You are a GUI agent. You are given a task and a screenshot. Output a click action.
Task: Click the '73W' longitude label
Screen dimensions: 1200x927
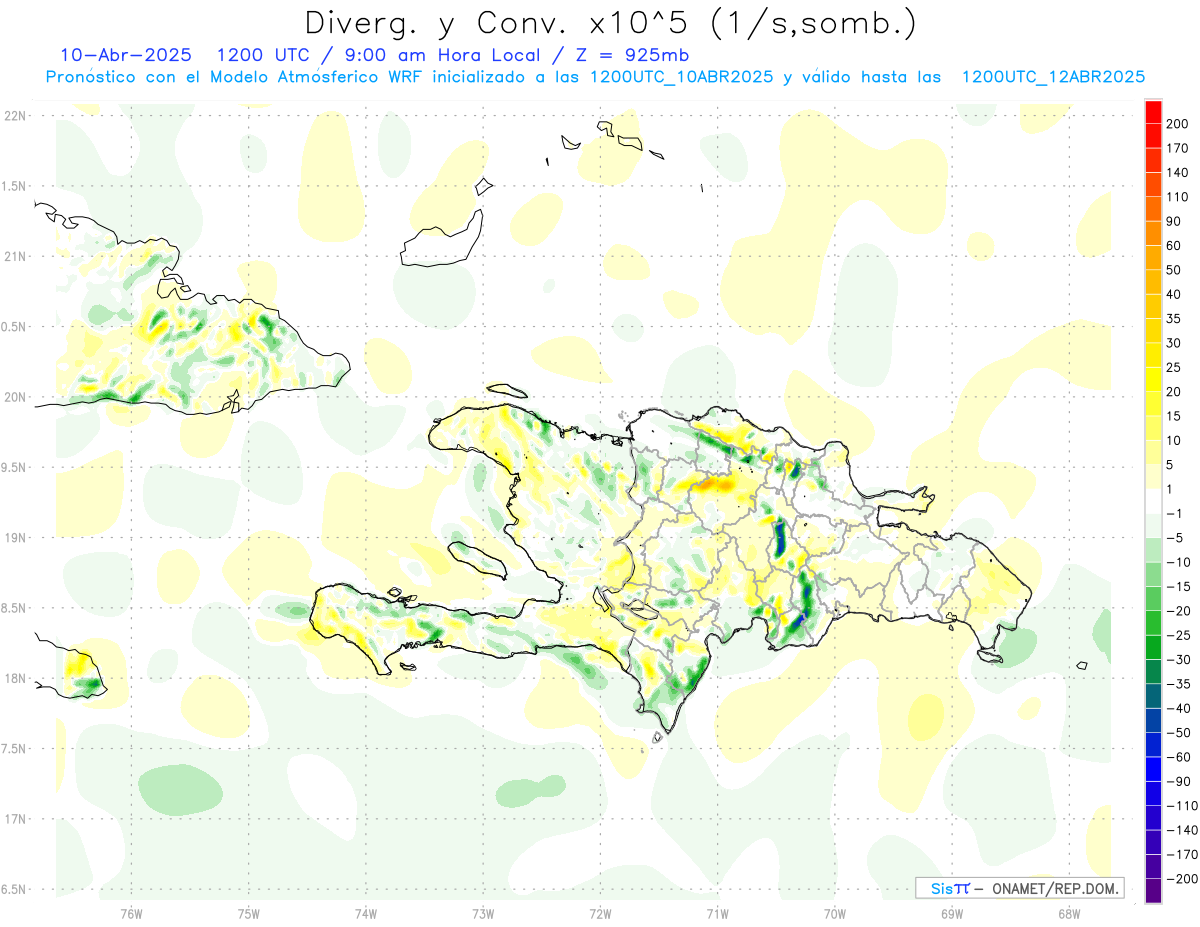coord(483,913)
